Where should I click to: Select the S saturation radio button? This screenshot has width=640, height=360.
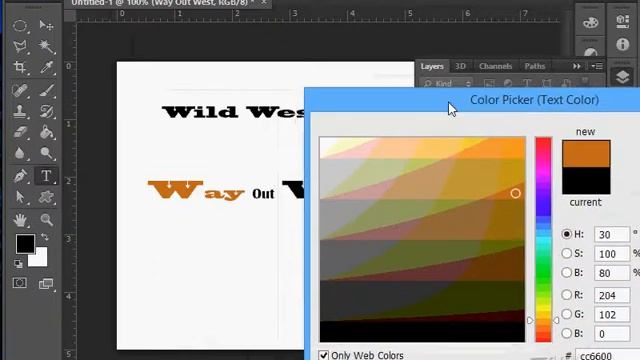click(566, 253)
